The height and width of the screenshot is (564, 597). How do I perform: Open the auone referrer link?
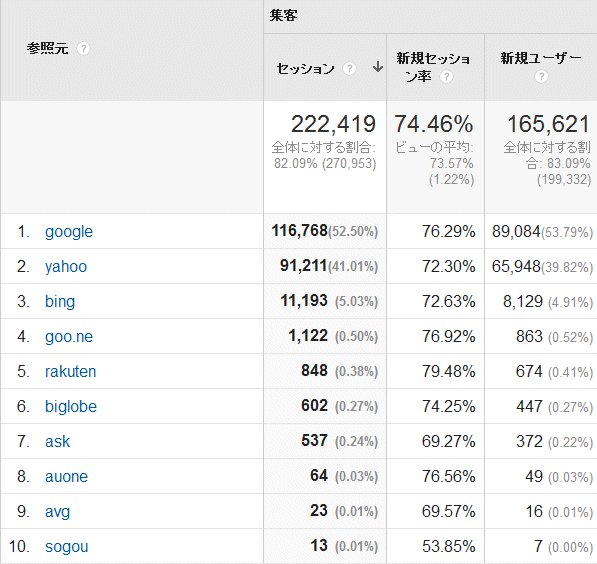67,477
